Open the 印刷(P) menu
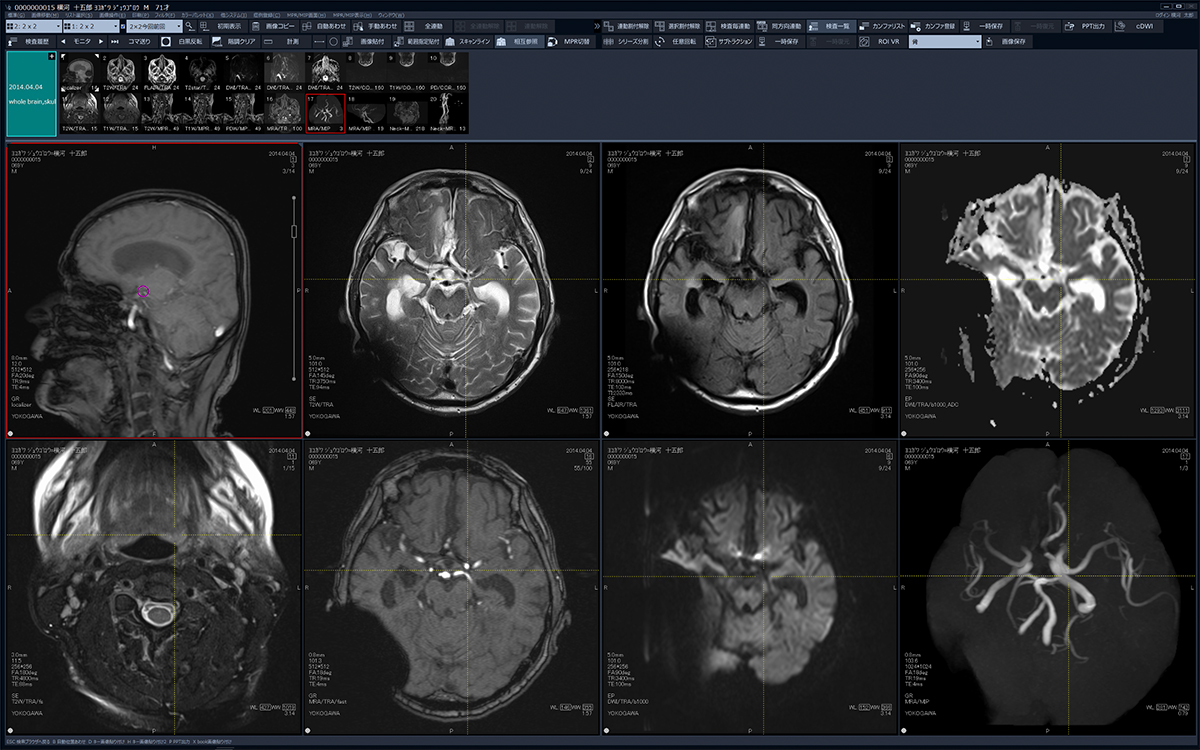1200x750 pixels. click(140, 15)
